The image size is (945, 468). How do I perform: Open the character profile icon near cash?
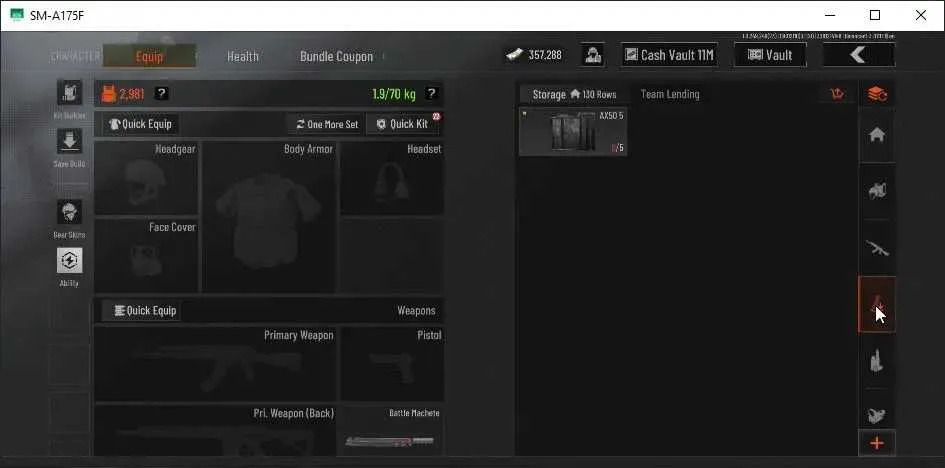point(593,55)
